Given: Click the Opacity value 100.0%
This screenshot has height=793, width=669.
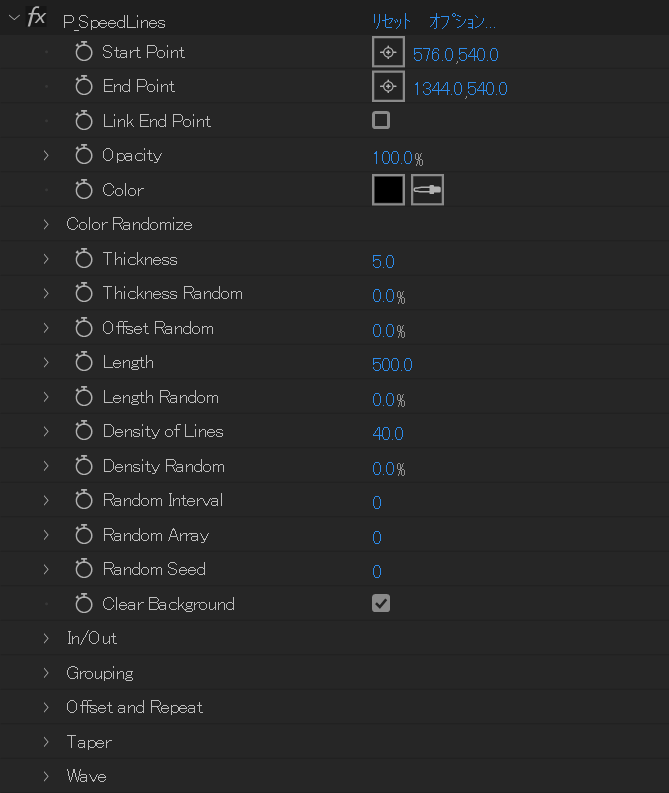Looking at the screenshot, I should pos(397,158).
